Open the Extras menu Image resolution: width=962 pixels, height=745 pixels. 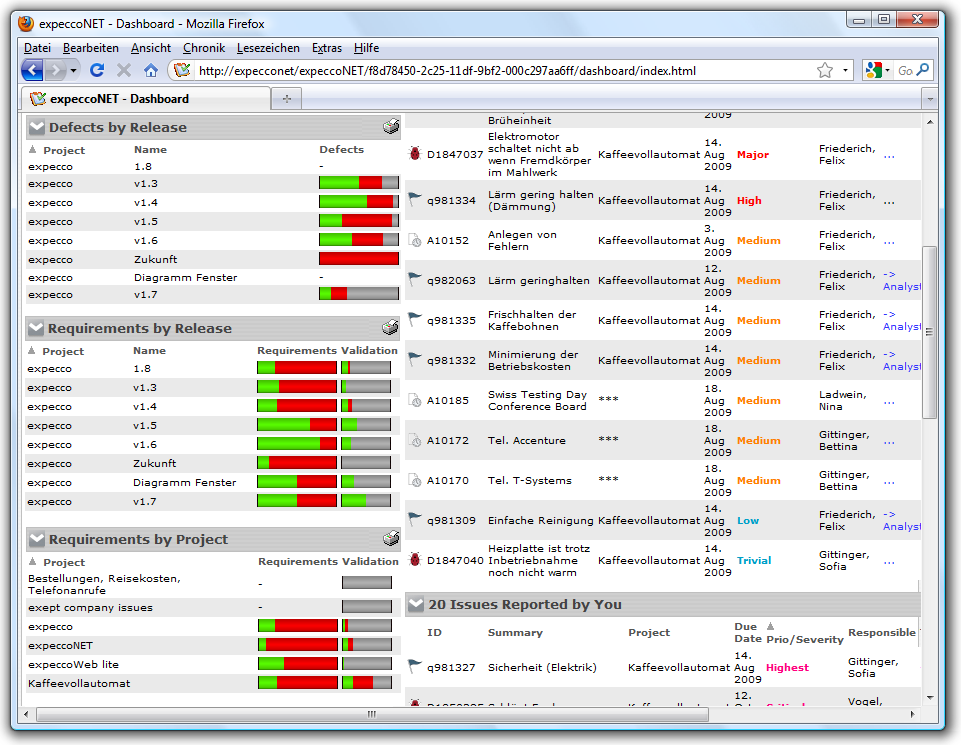[x=326, y=48]
